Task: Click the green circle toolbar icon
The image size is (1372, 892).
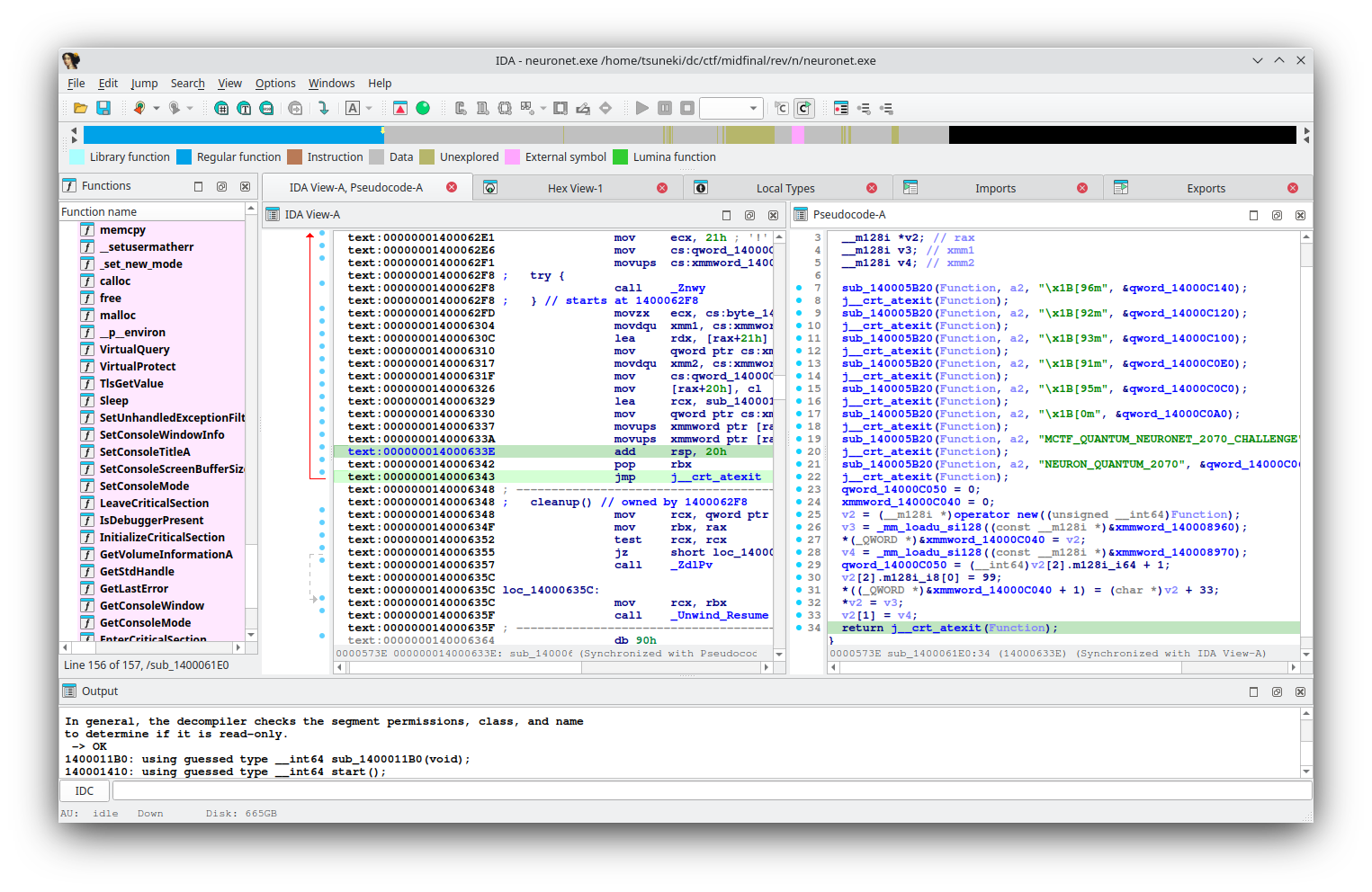Action: tap(422, 107)
